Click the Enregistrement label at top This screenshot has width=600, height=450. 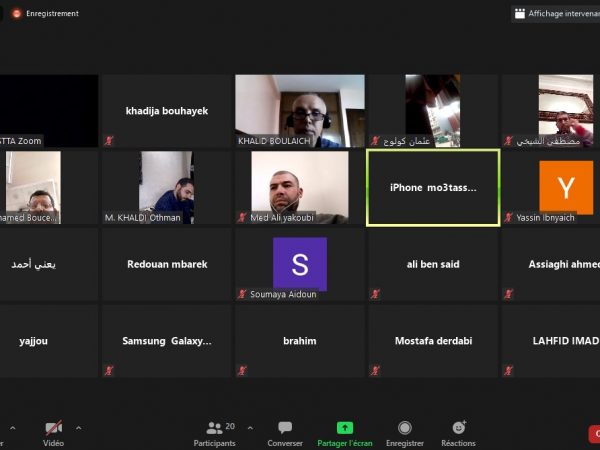tap(52, 14)
